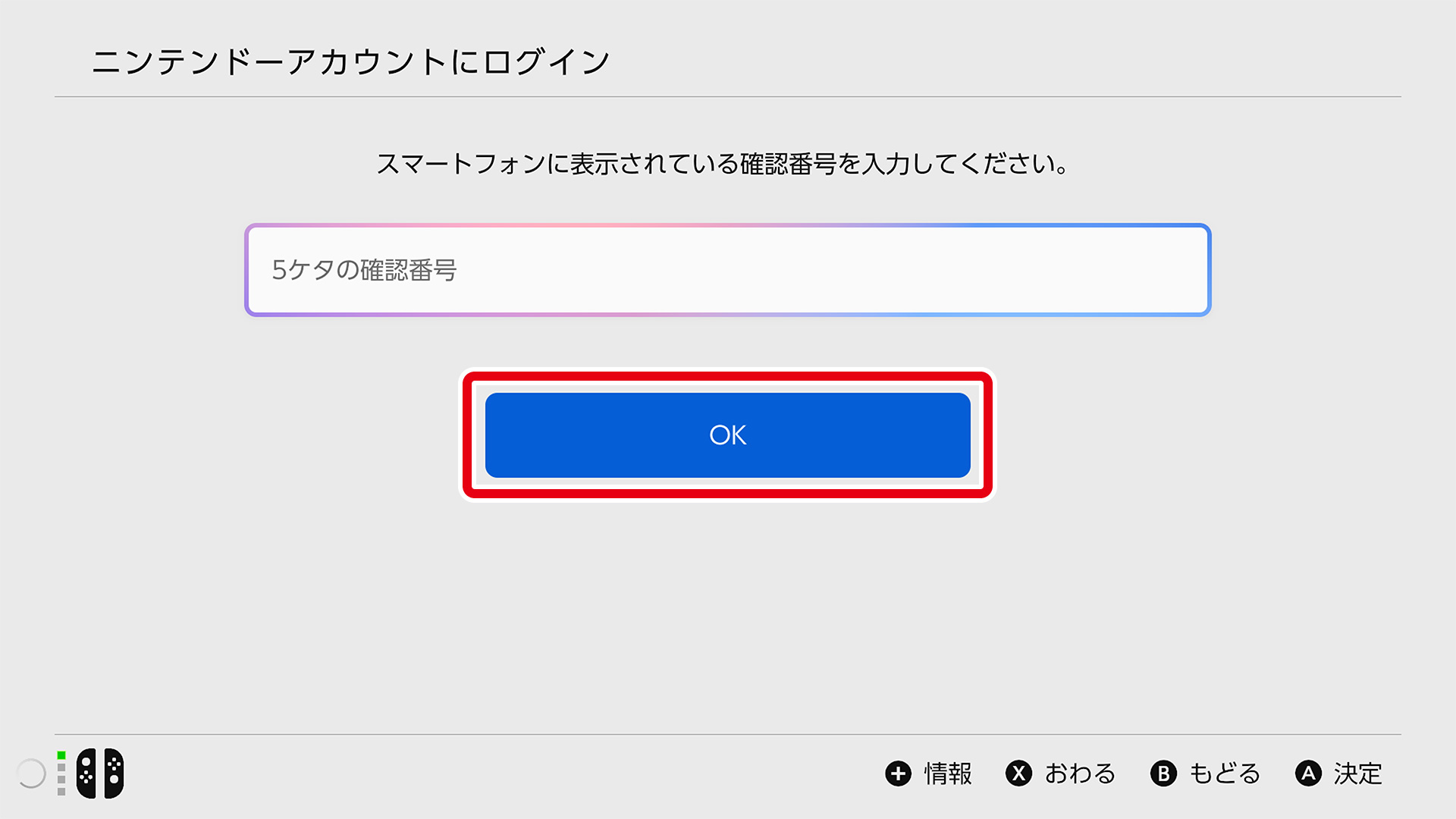Click the ニンテンドーアカウントにログイン title

click(351, 61)
